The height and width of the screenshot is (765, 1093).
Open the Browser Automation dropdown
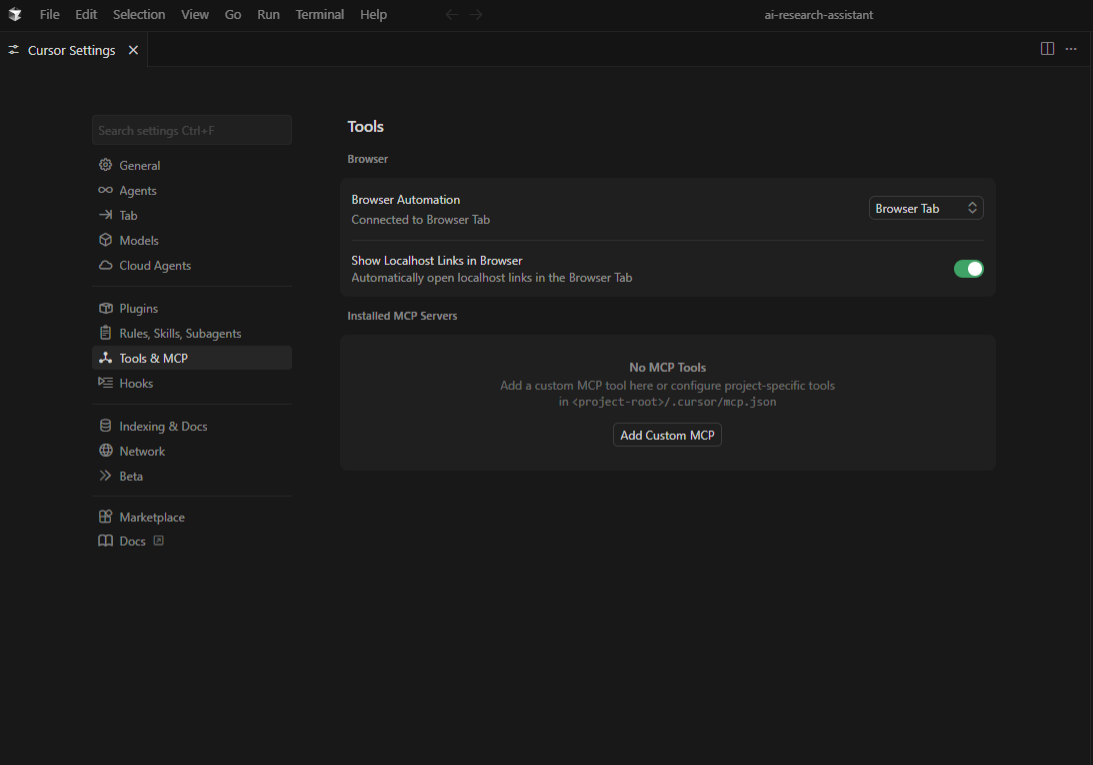925,208
